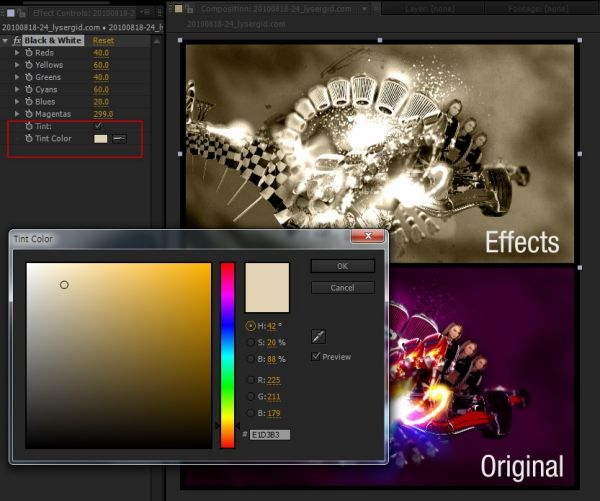The image size is (600, 501).
Task: Click the Blues value 20.0
Action: click(x=101, y=102)
